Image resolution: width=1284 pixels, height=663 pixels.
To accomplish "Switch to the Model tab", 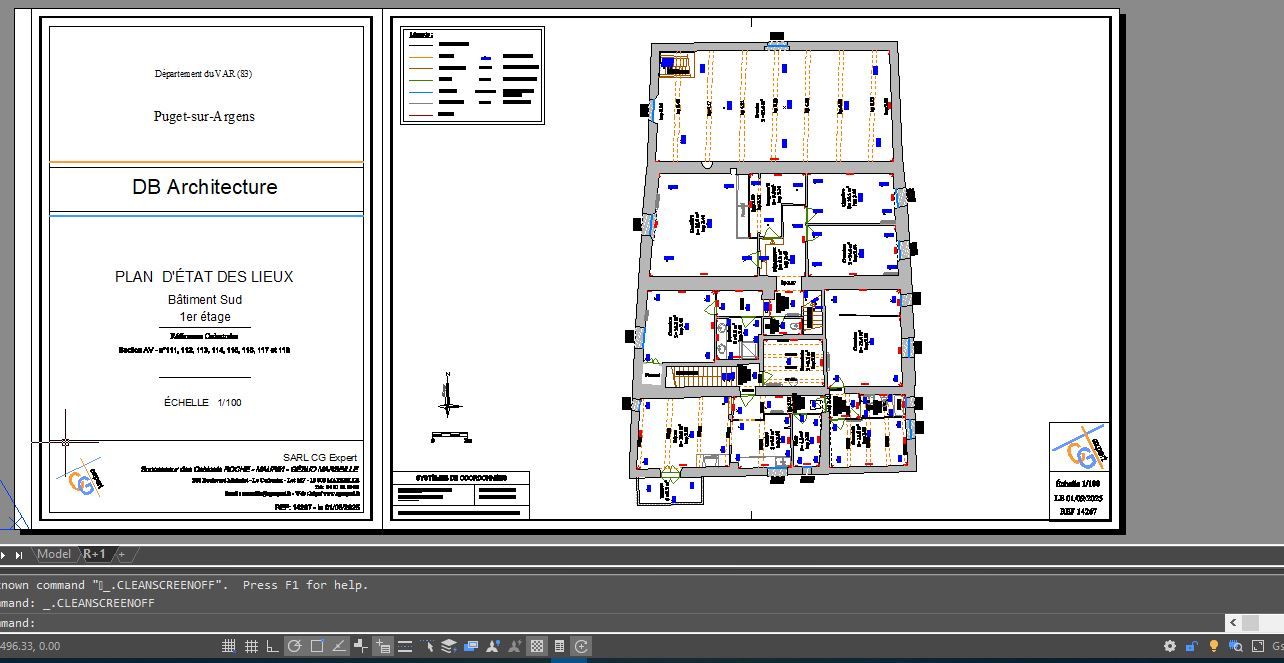I will coord(54,554).
